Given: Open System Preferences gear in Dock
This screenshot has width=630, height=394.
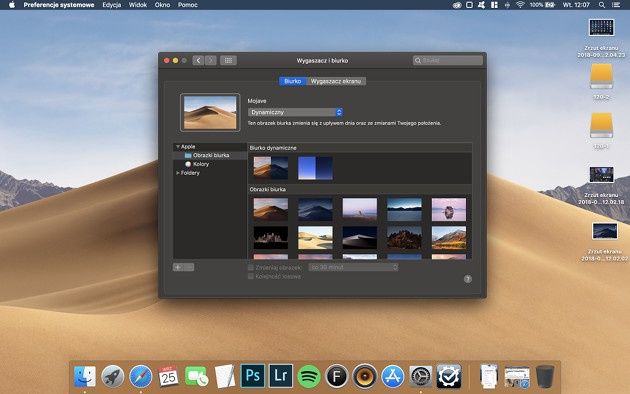Looking at the screenshot, I should [x=421, y=376].
